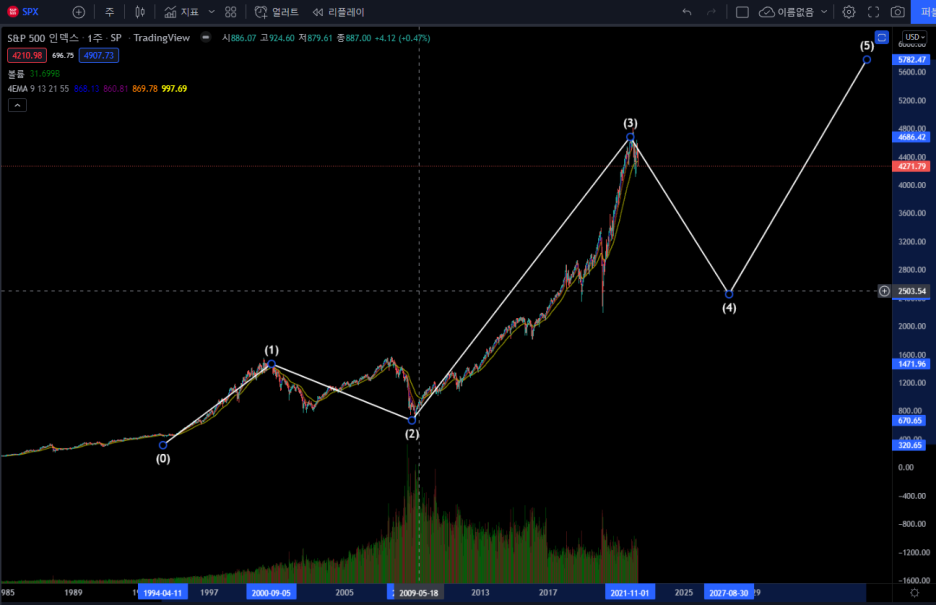This screenshot has height=605, width=936.
Task: Click the plus icon at the 2503.54 crosshair
Action: tap(884, 291)
